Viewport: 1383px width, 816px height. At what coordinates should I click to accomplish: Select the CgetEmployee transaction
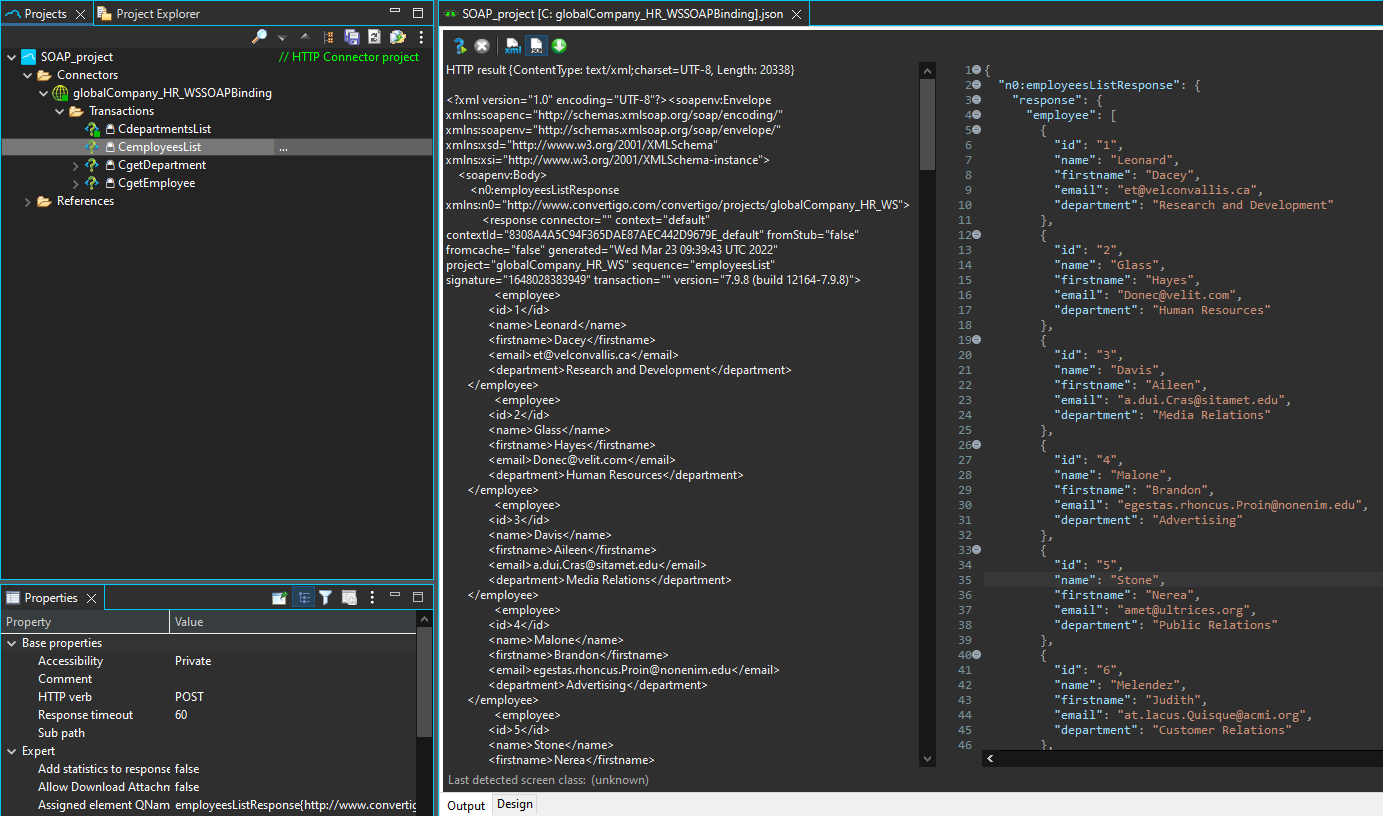[x=157, y=182]
